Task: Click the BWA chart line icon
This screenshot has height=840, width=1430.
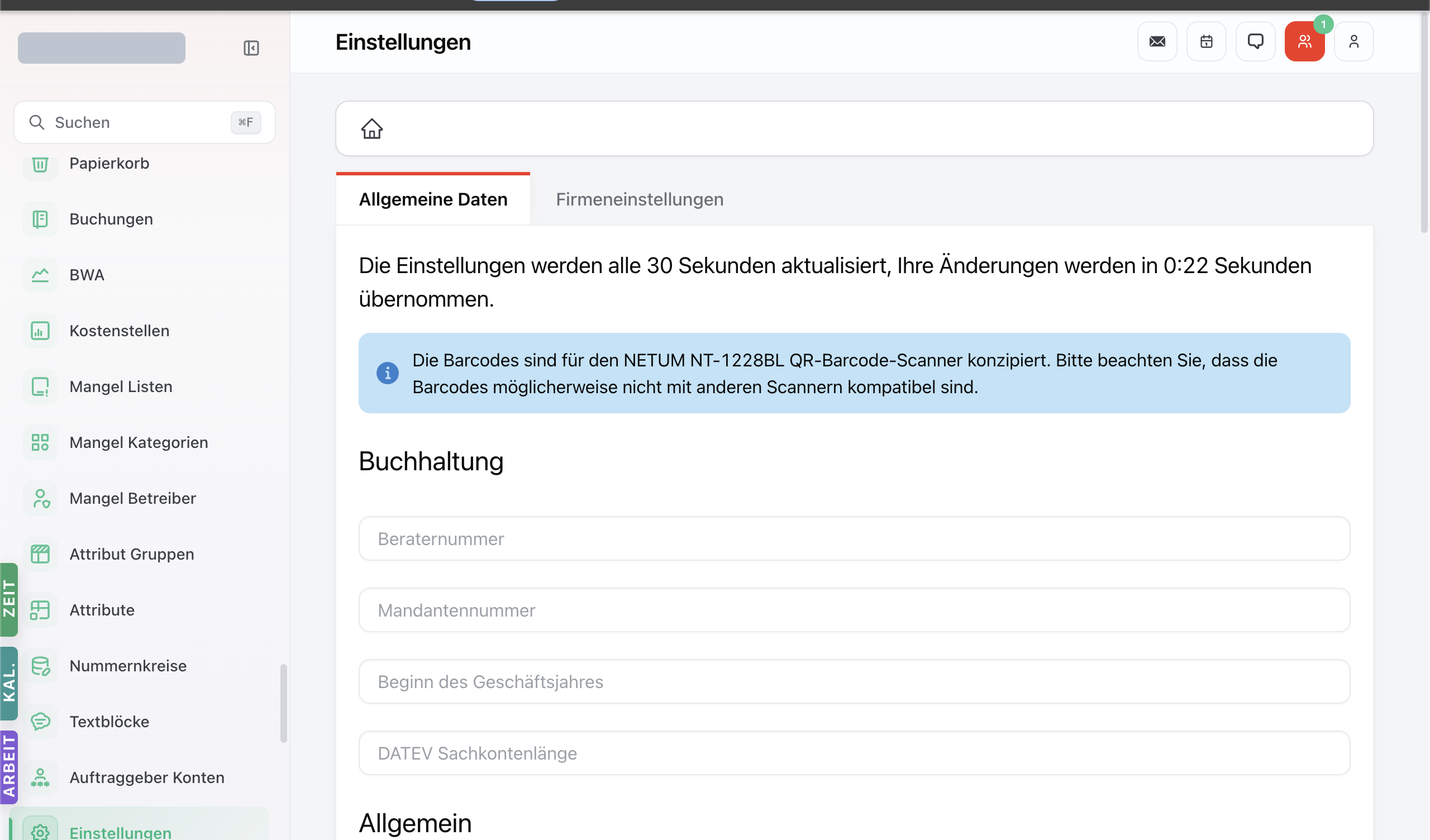Action: coord(40,275)
